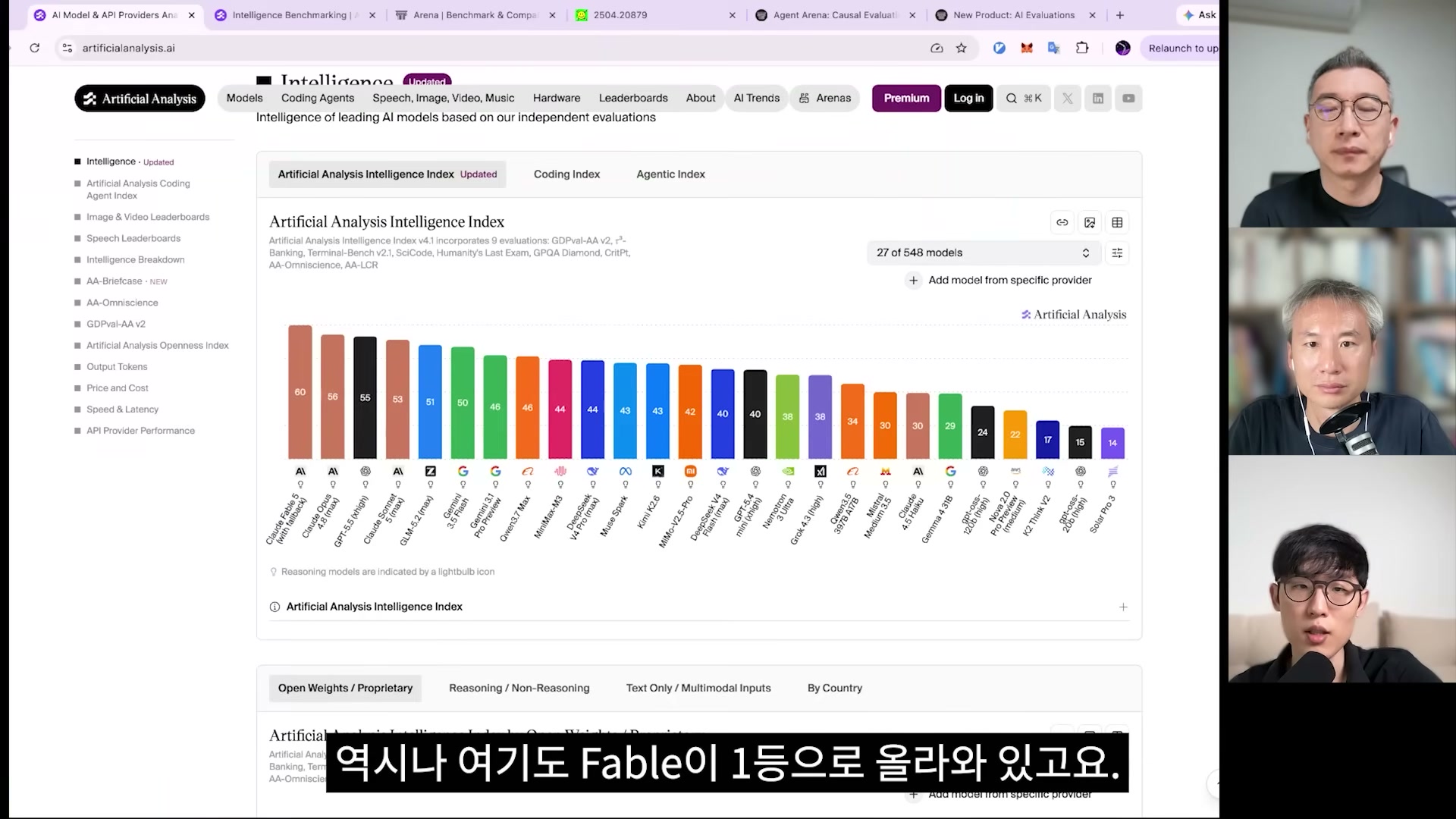Click the Log in button
Screen dimensions: 1456x819
coord(968,99)
